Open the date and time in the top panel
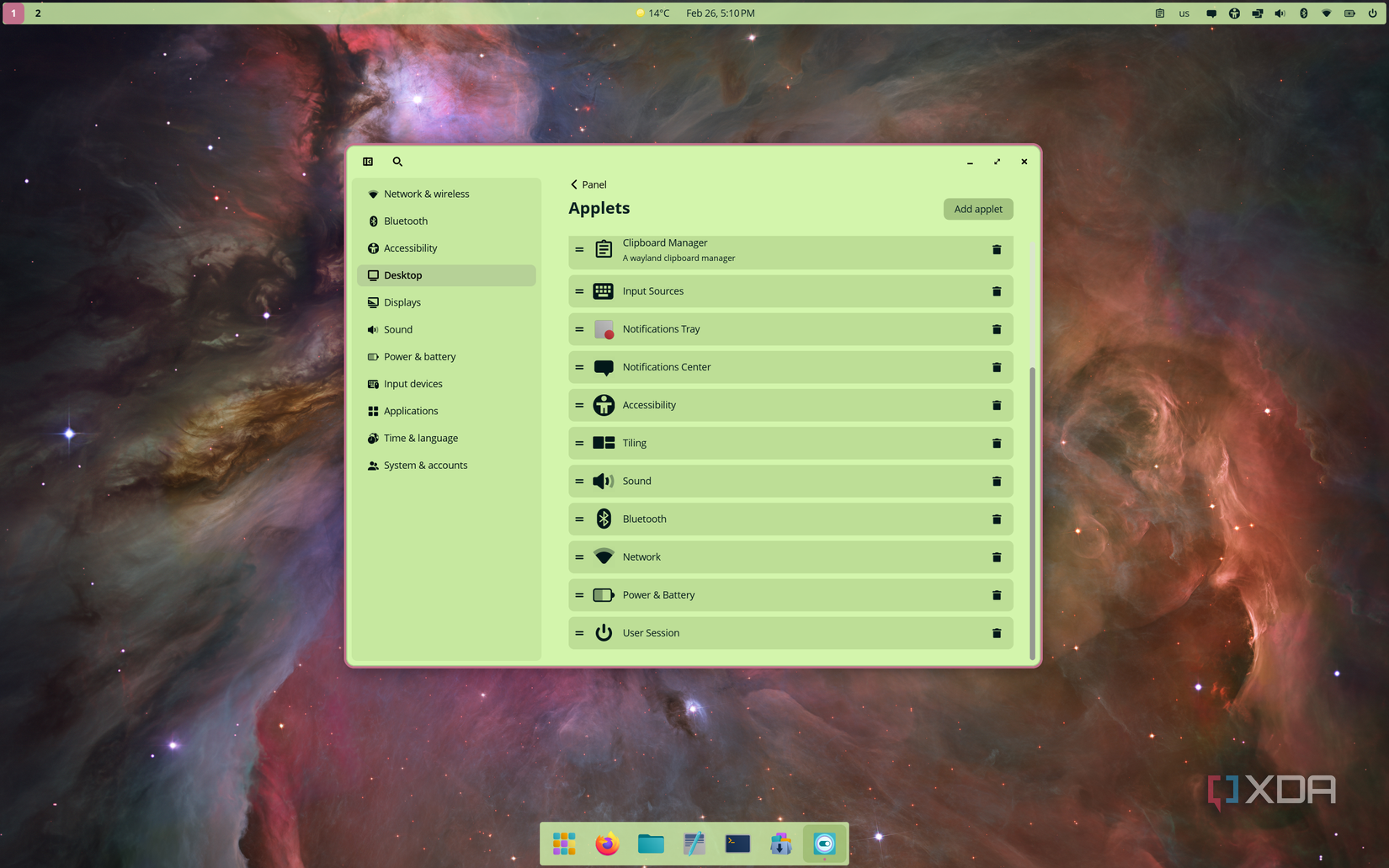The width and height of the screenshot is (1389, 868). 721,13
